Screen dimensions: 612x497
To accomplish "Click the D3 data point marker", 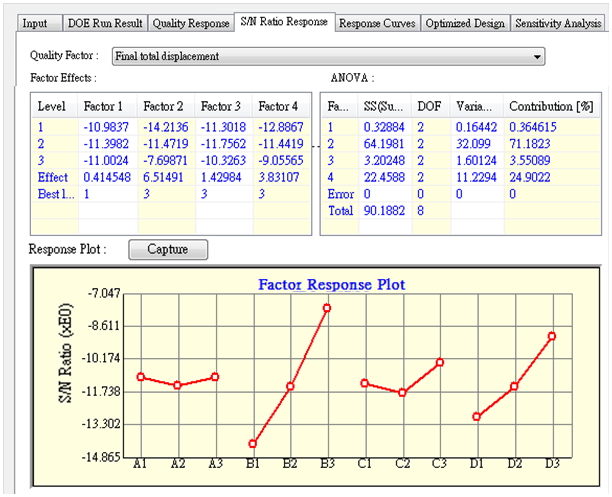I will coord(552,336).
